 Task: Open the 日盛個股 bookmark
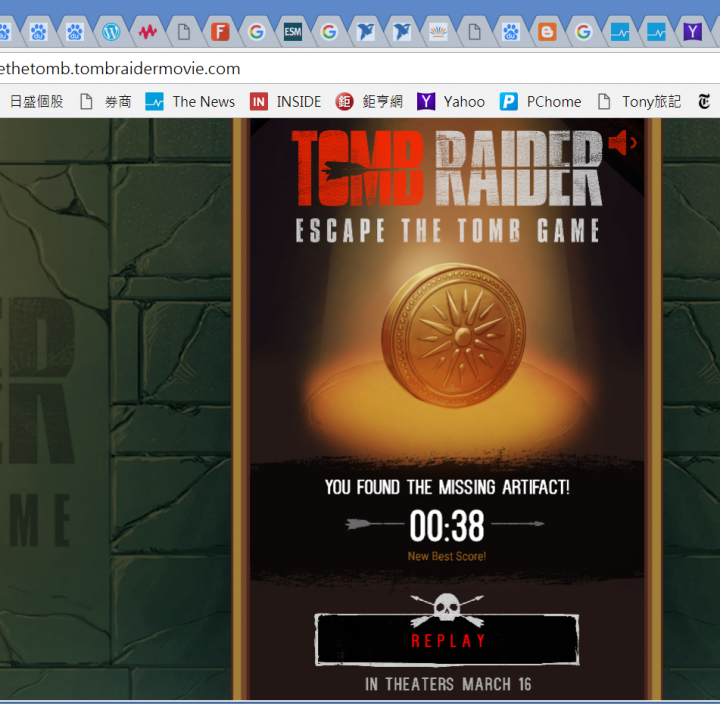(36, 101)
